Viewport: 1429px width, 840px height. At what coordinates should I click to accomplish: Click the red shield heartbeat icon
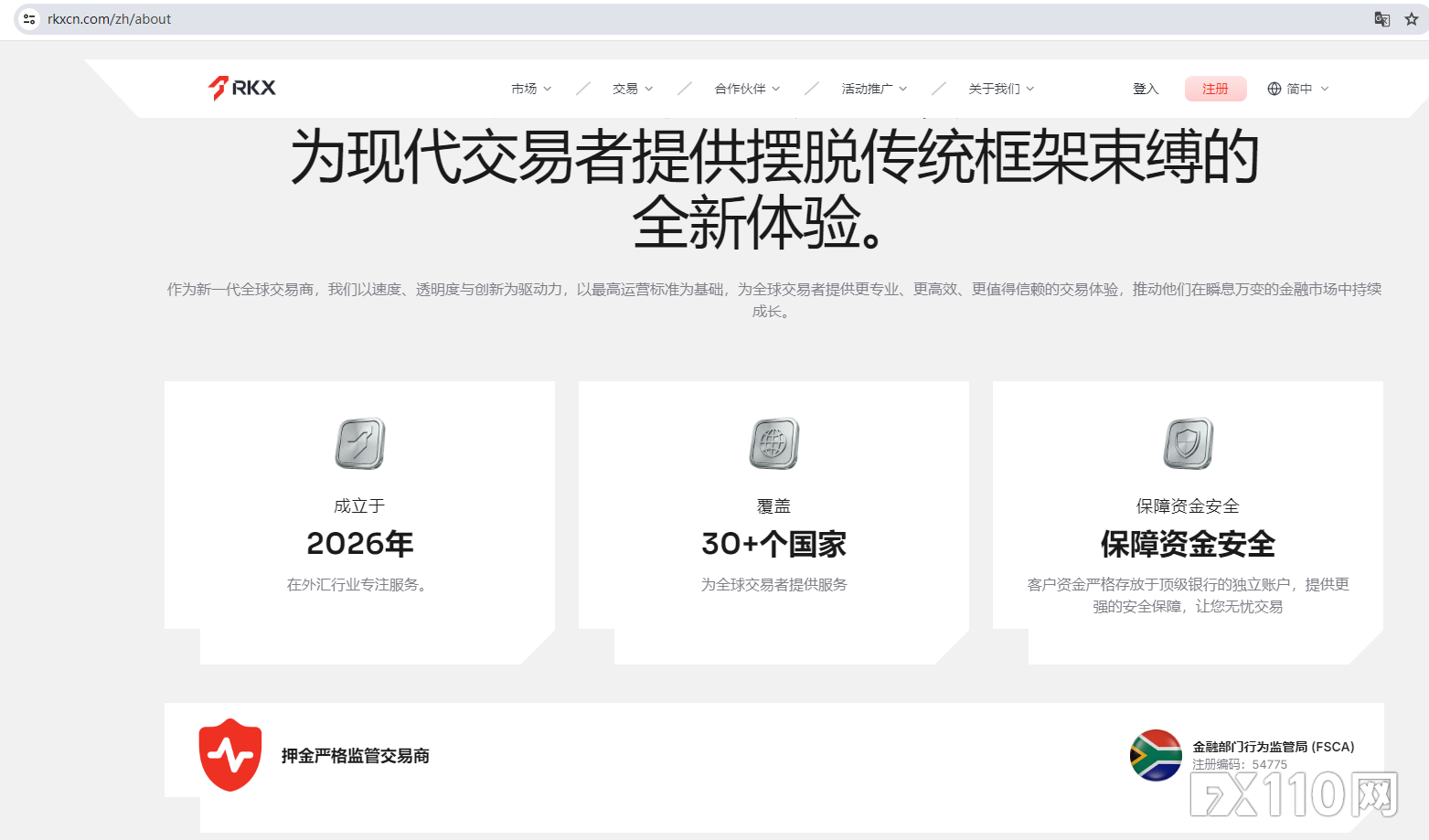pos(230,755)
